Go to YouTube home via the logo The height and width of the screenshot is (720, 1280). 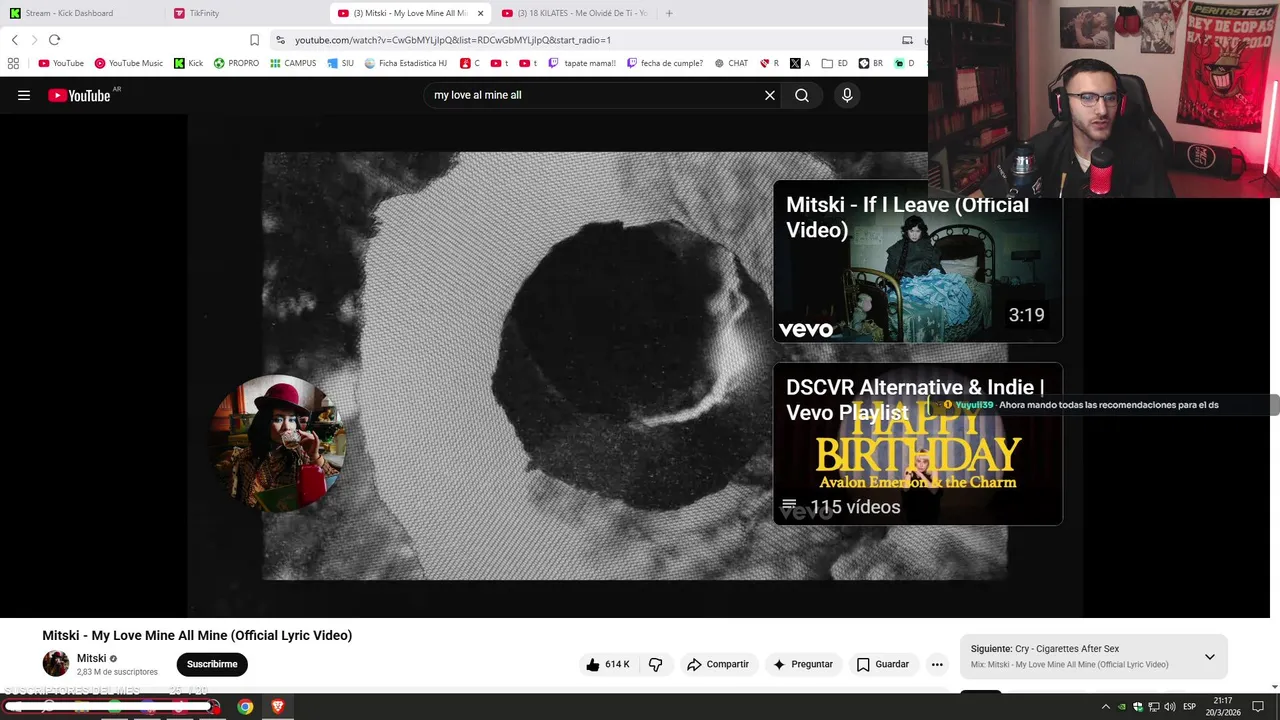tap(79, 95)
